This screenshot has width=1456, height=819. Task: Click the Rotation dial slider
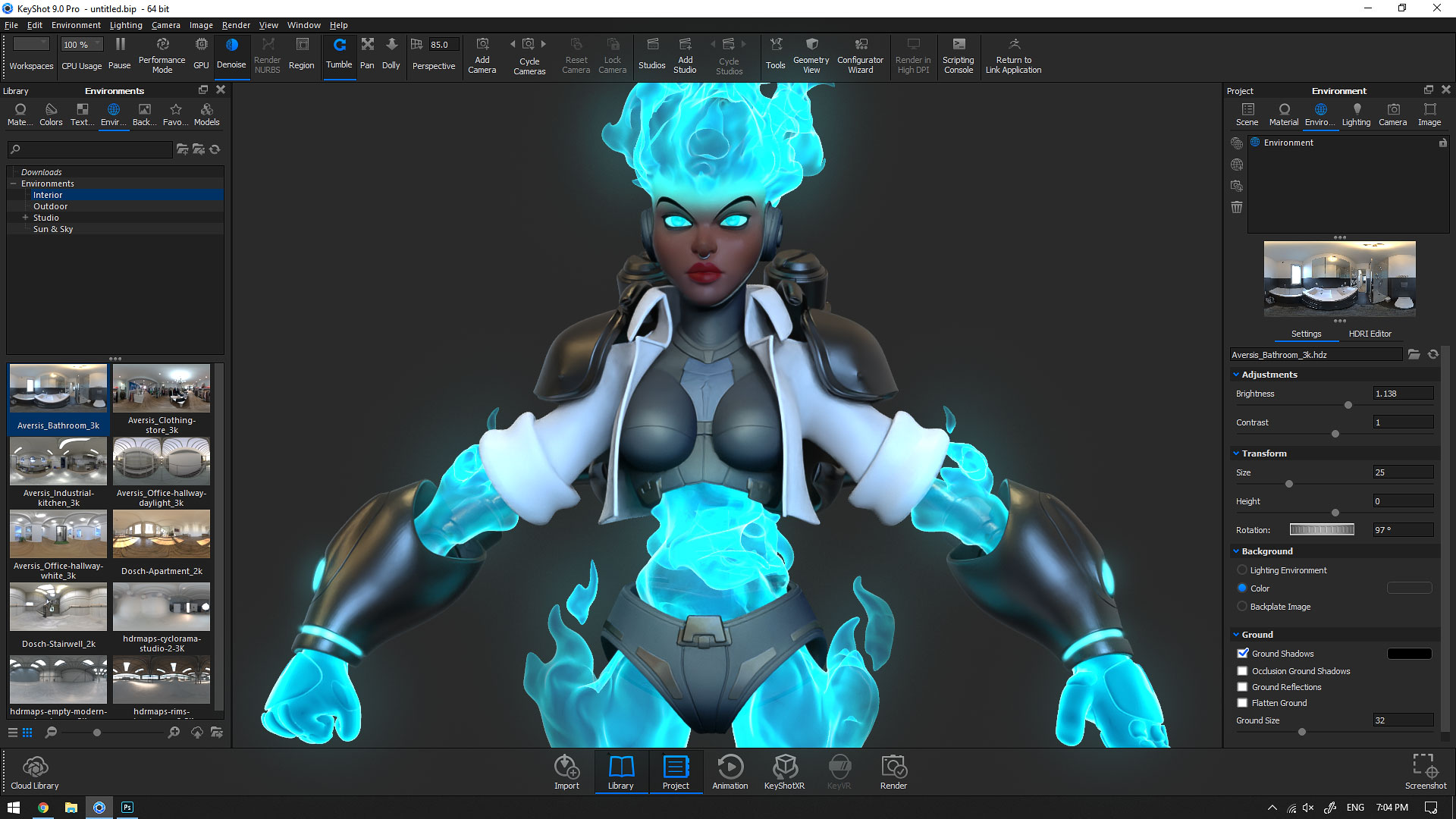(1322, 529)
